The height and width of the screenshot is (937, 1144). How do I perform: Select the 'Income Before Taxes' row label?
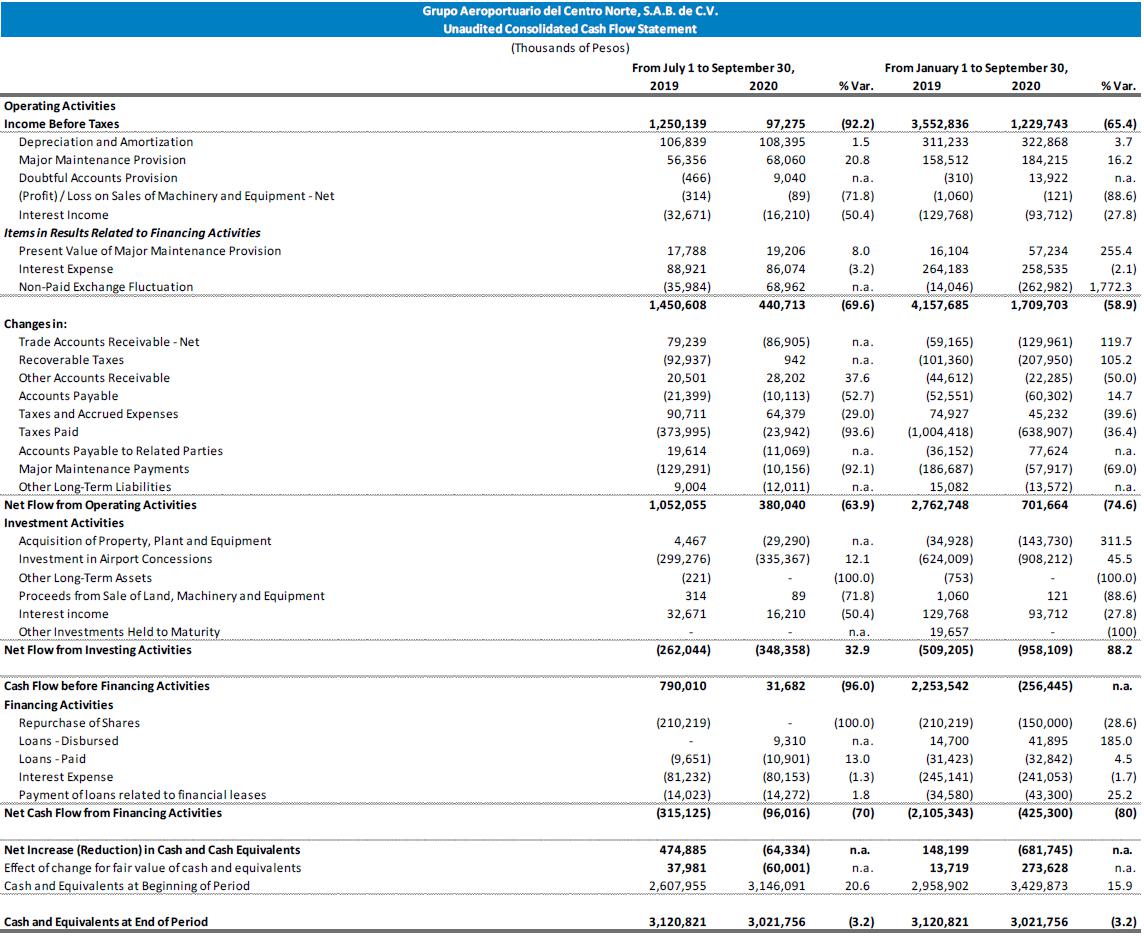click(x=62, y=124)
